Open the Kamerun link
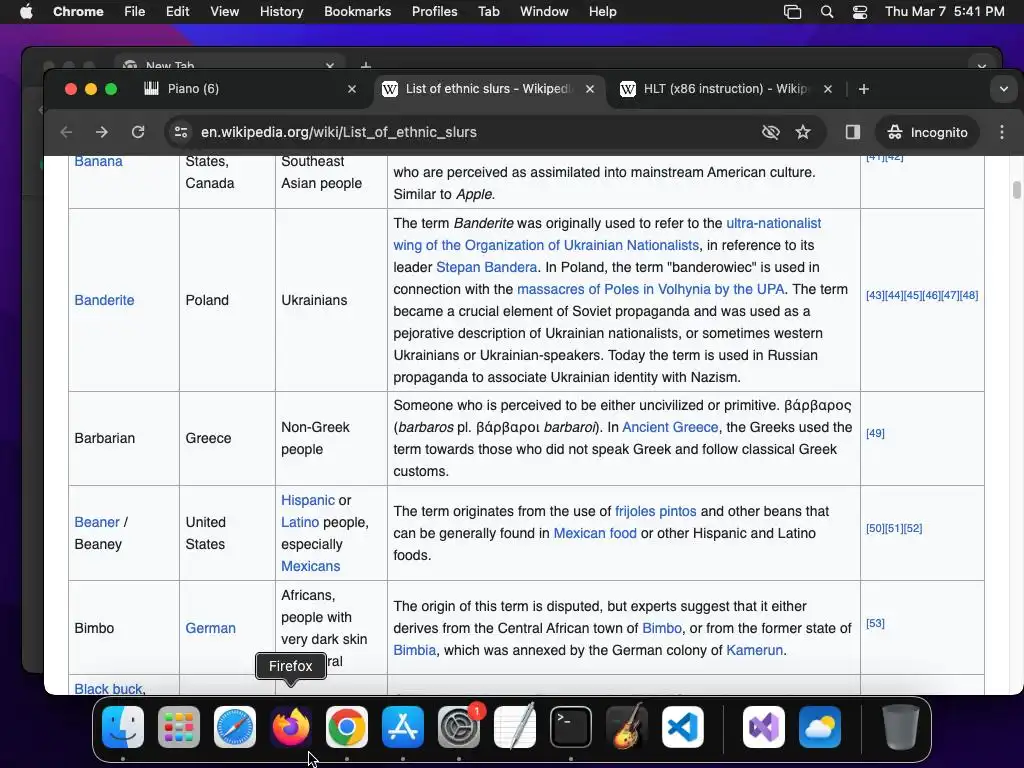 (754, 650)
